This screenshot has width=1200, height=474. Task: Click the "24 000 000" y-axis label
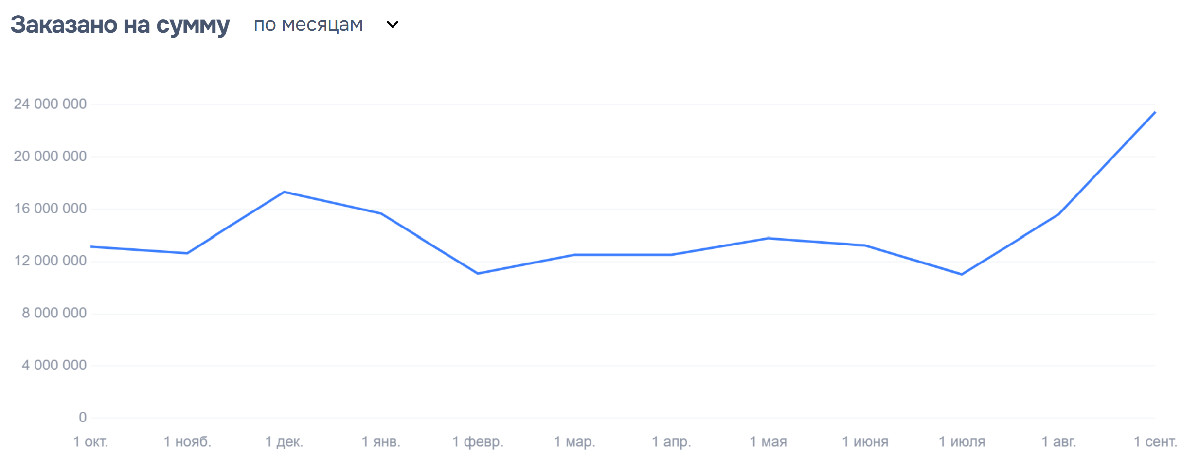point(50,104)
